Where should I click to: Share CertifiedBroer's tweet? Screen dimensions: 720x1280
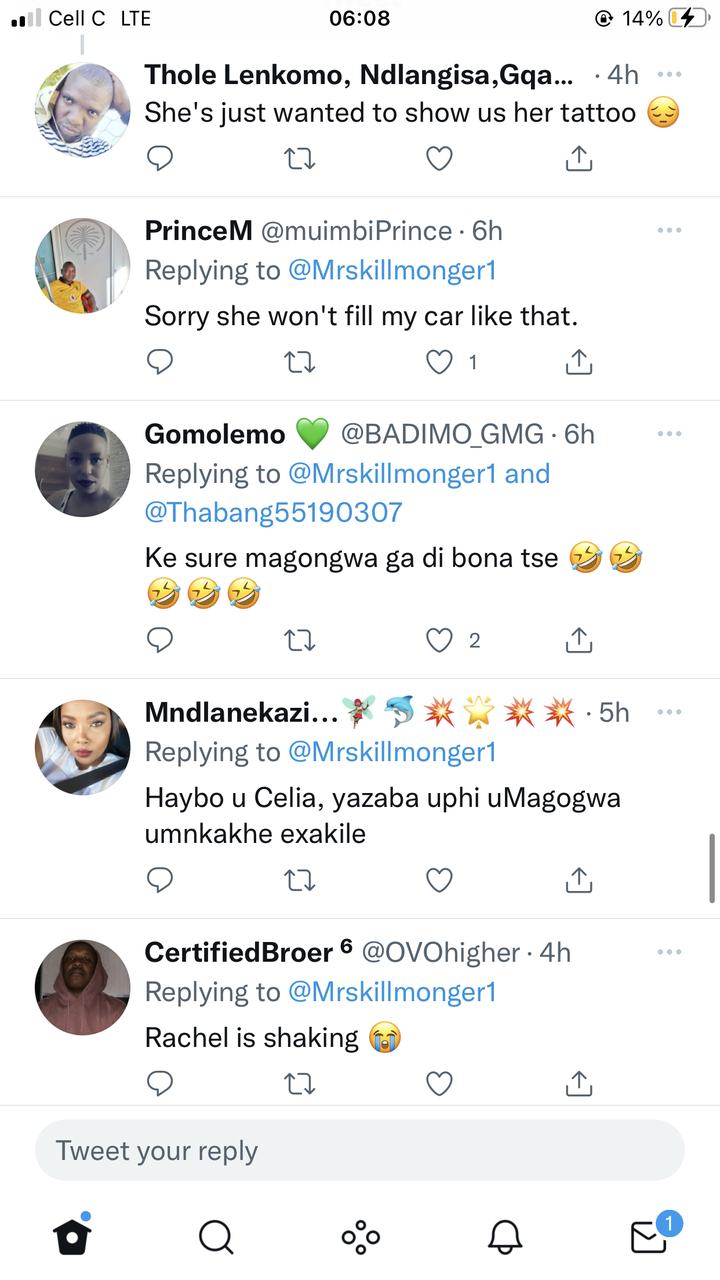click(x=579, y=1082)
